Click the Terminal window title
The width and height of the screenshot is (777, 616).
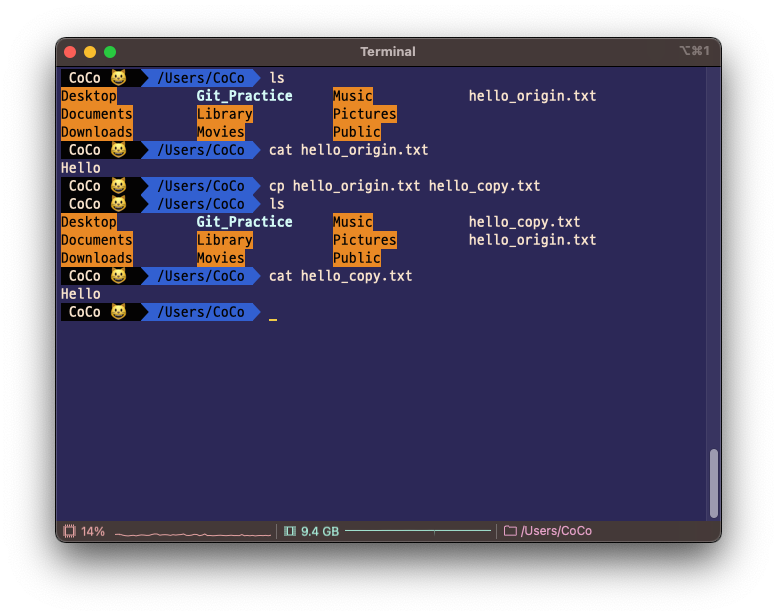tap(388, 52)
